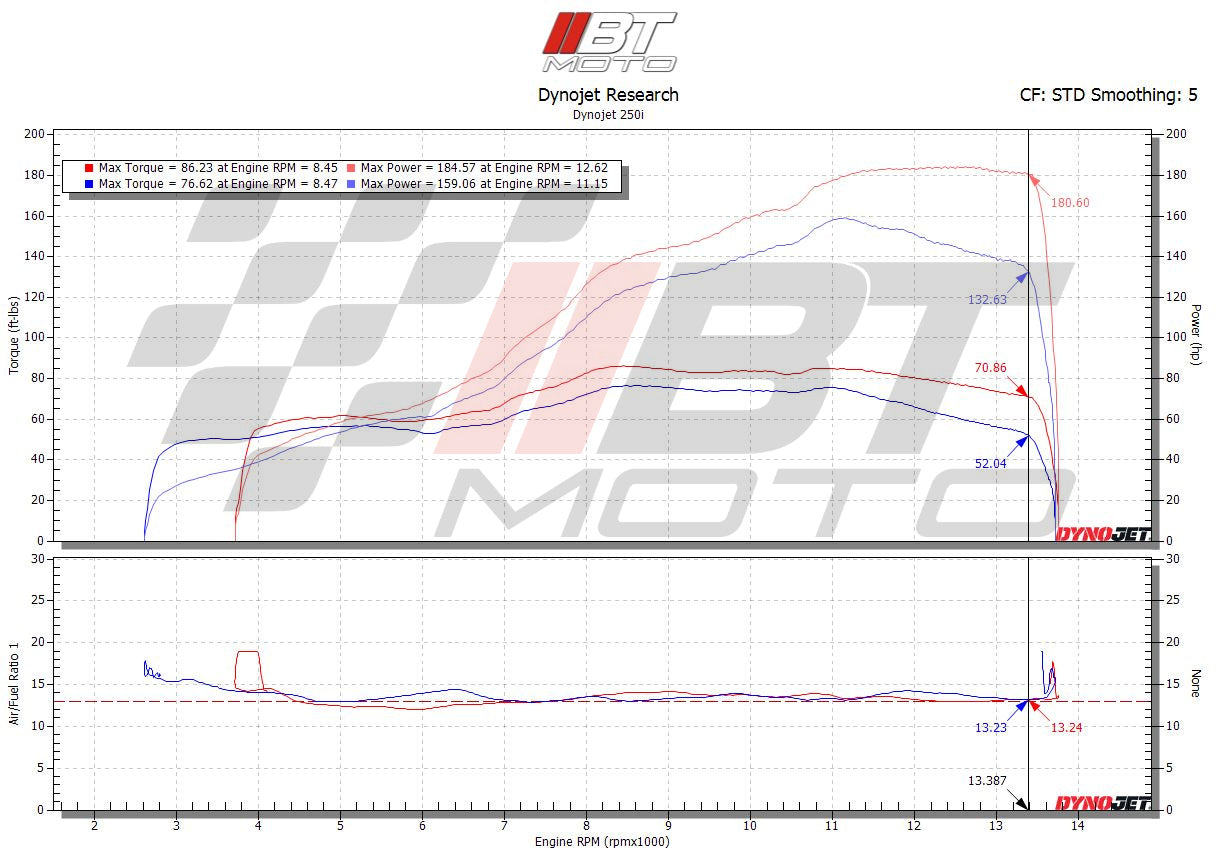Click the 13.387 RPM cursor readout

[x=987, y=781]
